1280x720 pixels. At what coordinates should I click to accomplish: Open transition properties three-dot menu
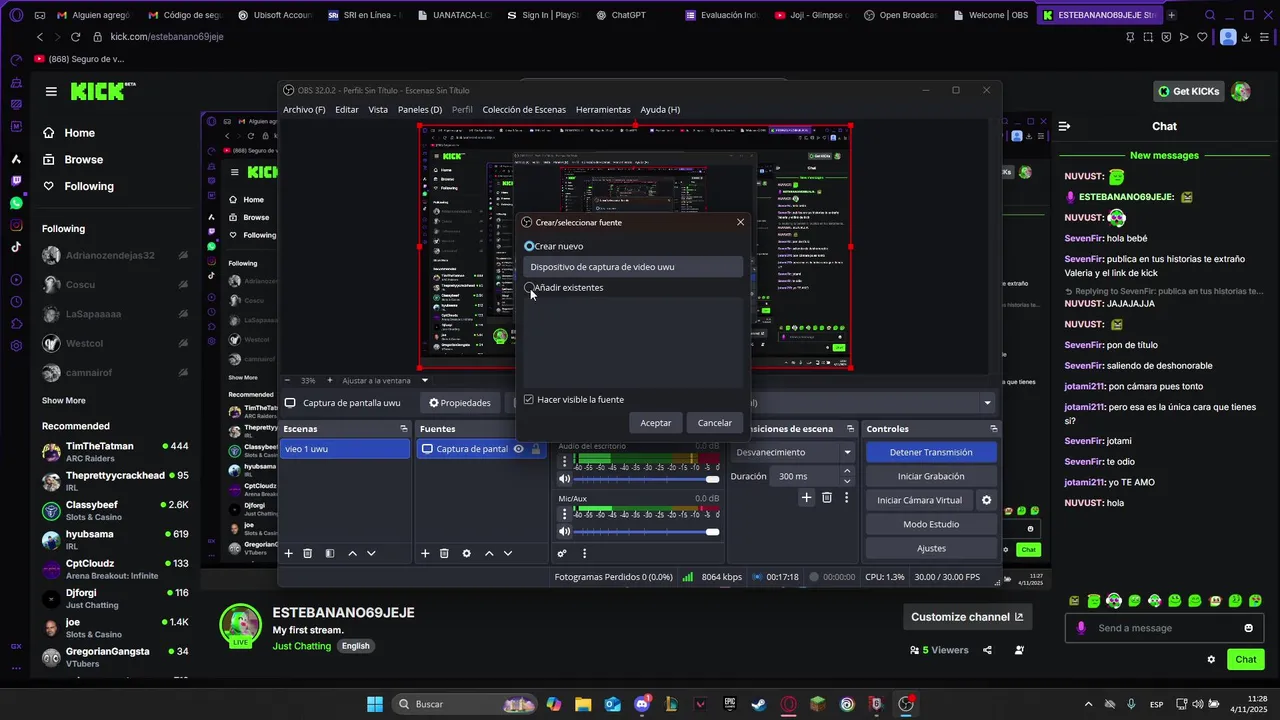coord(847,497)
